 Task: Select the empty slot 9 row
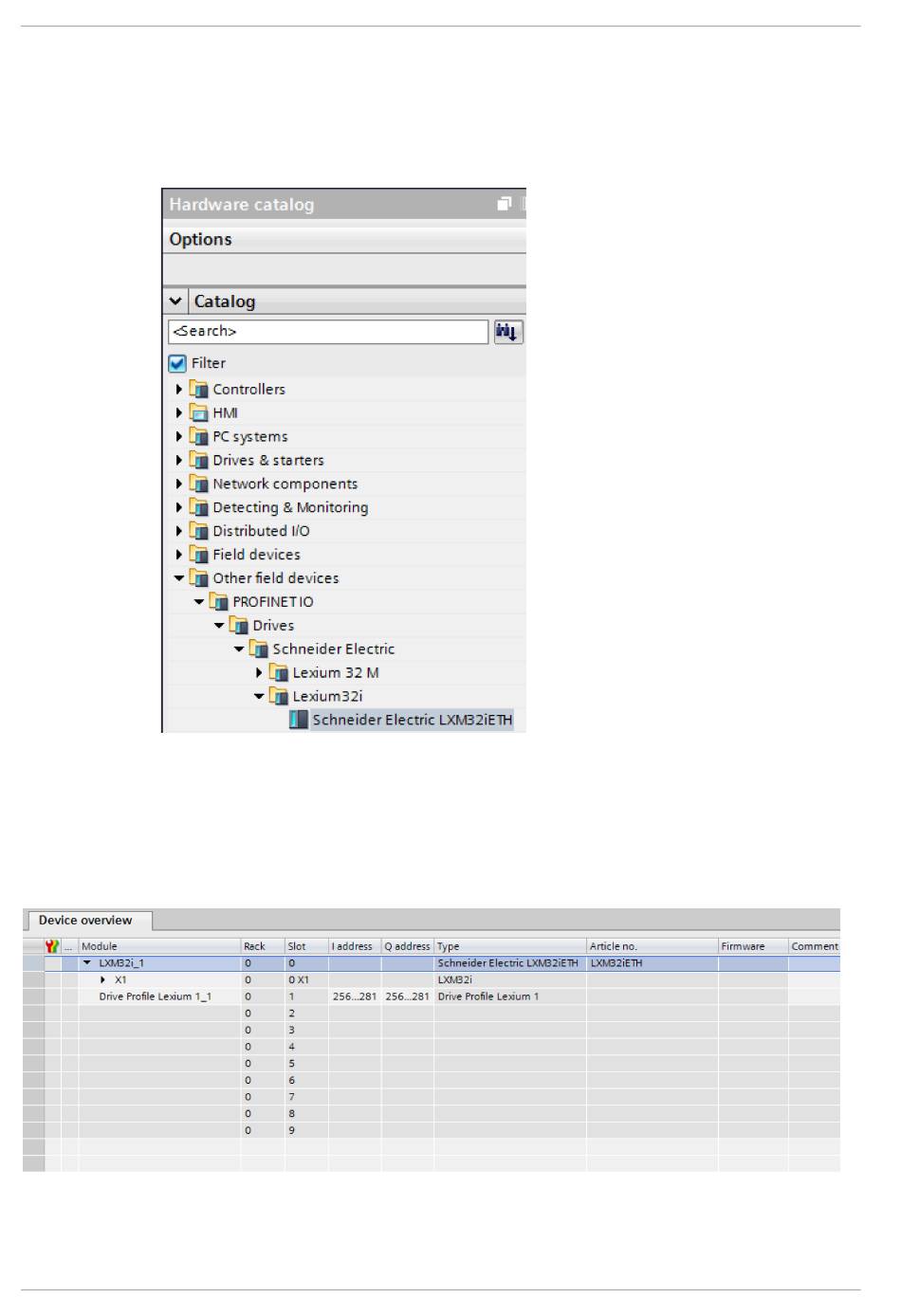click(x=432, y=1130)
